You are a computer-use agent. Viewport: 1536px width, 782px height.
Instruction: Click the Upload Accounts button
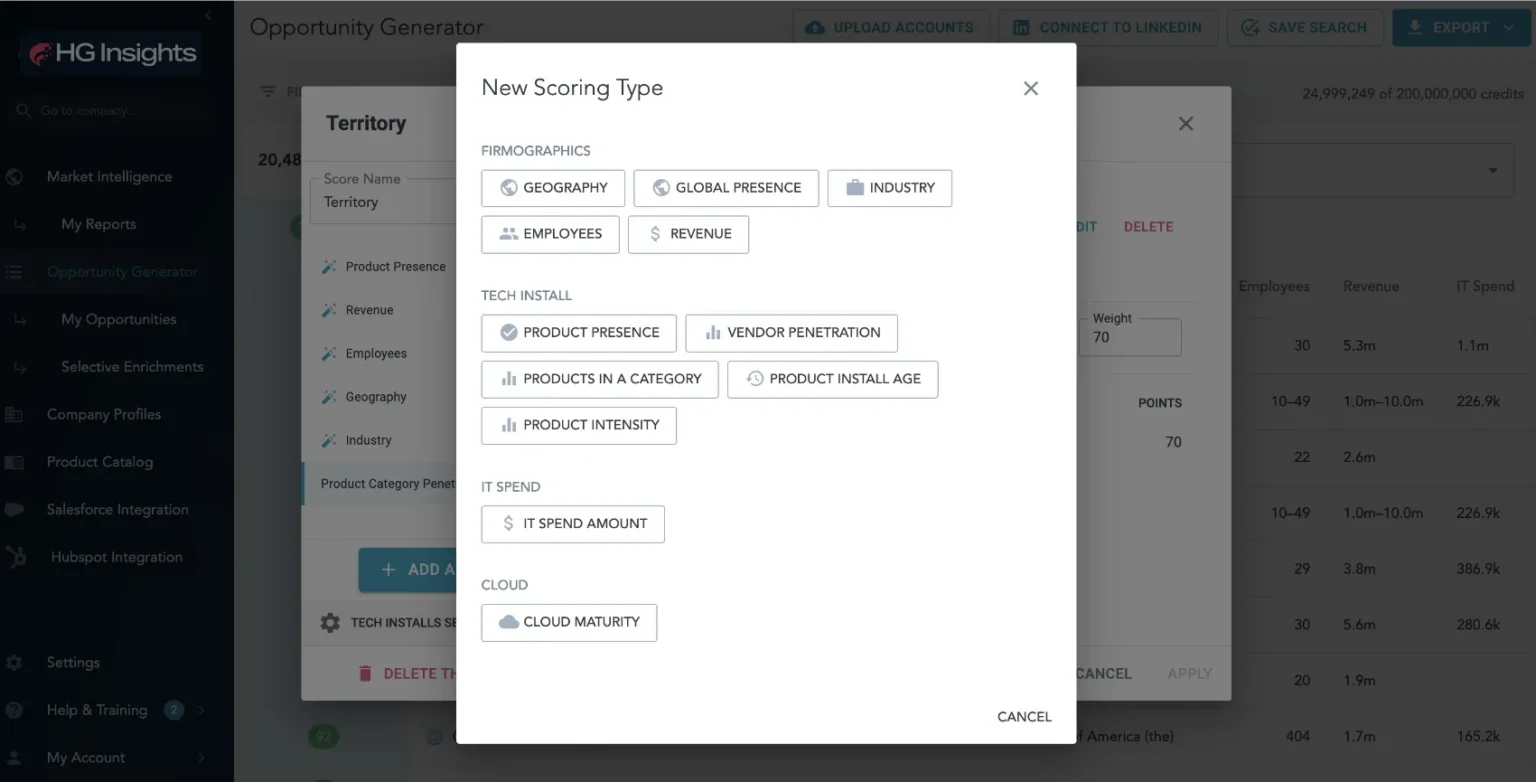click(x=890, y=28)
